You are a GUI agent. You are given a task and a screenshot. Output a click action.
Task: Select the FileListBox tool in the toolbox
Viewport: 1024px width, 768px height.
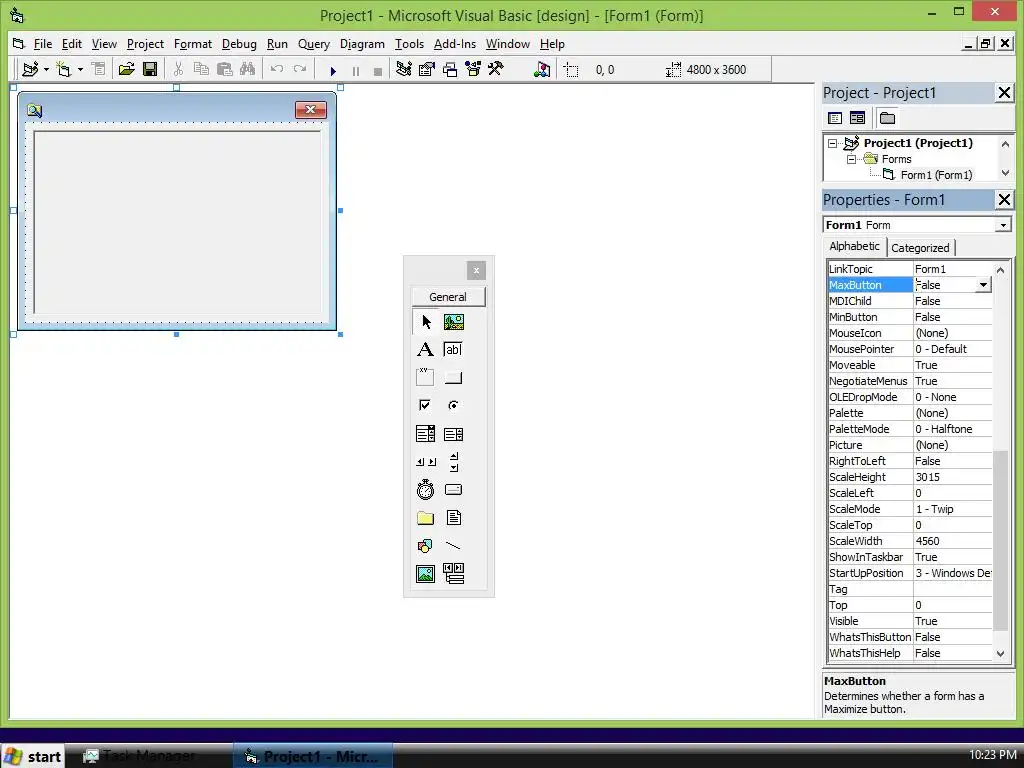[454, 518]
